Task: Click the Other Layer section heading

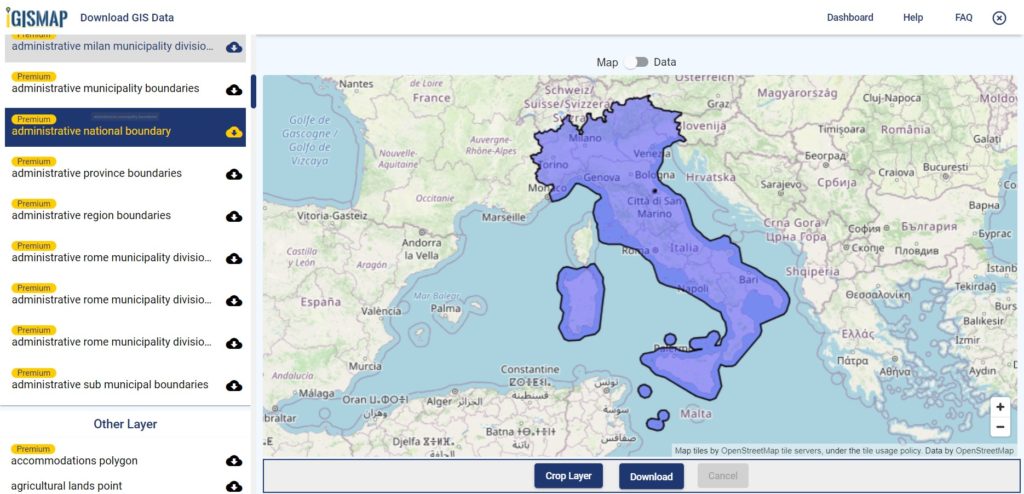Action: [125, 424]
